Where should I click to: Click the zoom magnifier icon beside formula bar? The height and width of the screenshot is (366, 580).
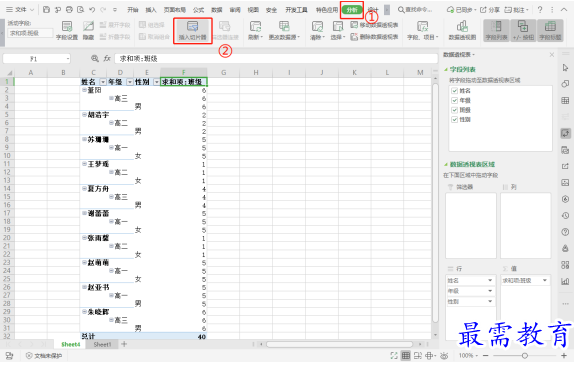95,58
